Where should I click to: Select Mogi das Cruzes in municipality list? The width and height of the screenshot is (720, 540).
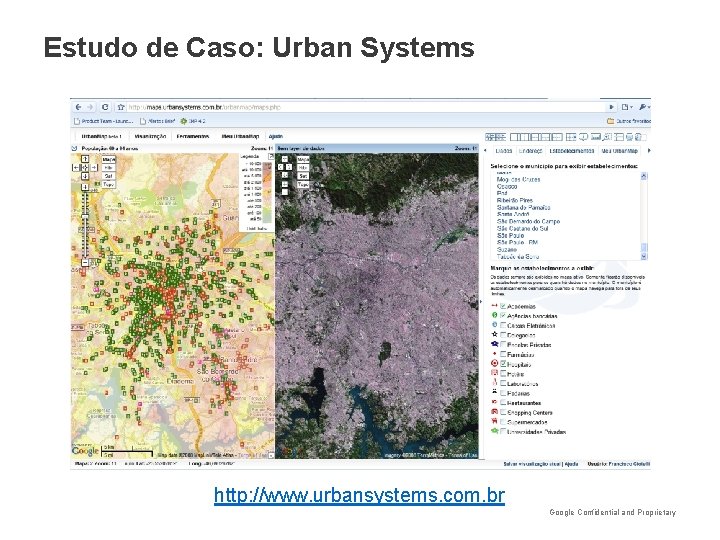click(518, 180)
